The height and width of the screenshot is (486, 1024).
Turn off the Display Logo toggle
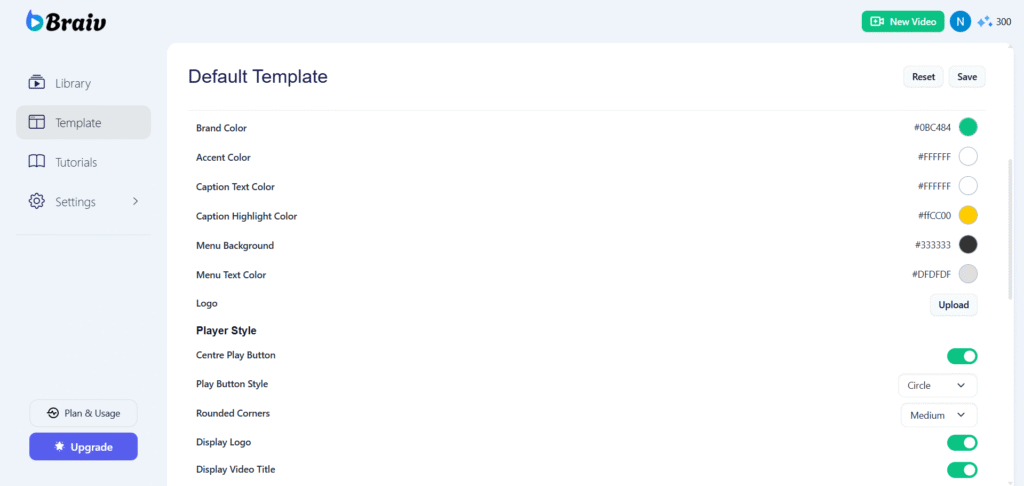962,443
